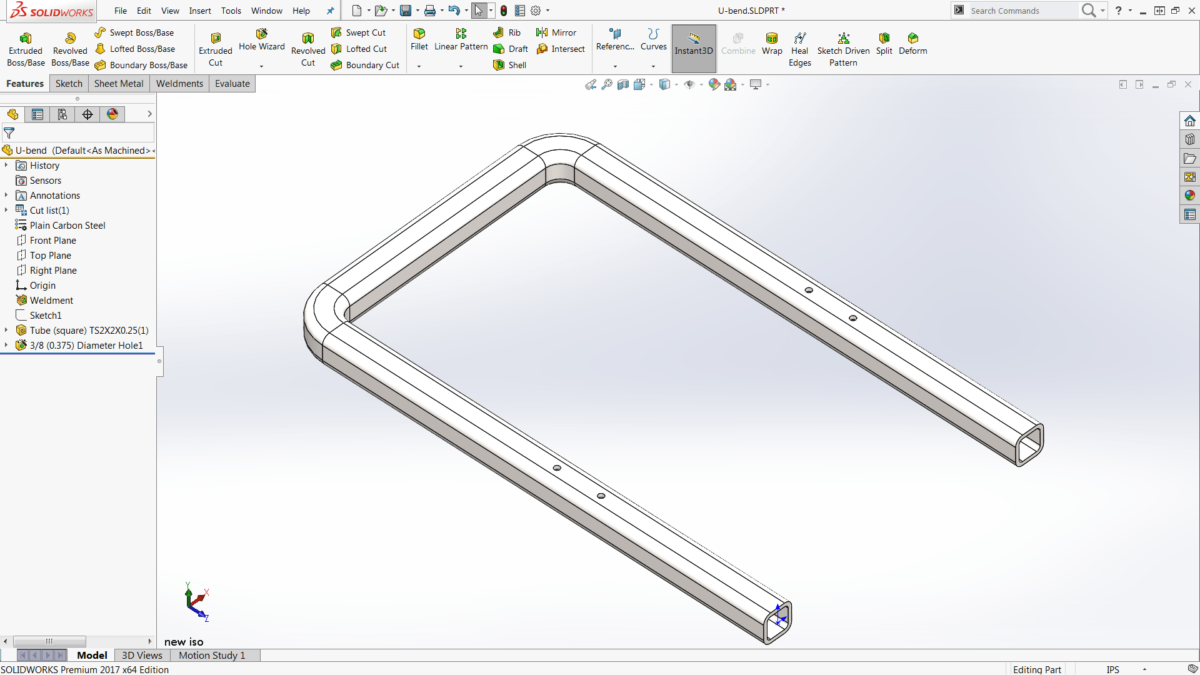This screenshot has height=675, width=1200.
Task: Expand the Tube (square) TS2X2X0.25 feature
Action: 8,330
